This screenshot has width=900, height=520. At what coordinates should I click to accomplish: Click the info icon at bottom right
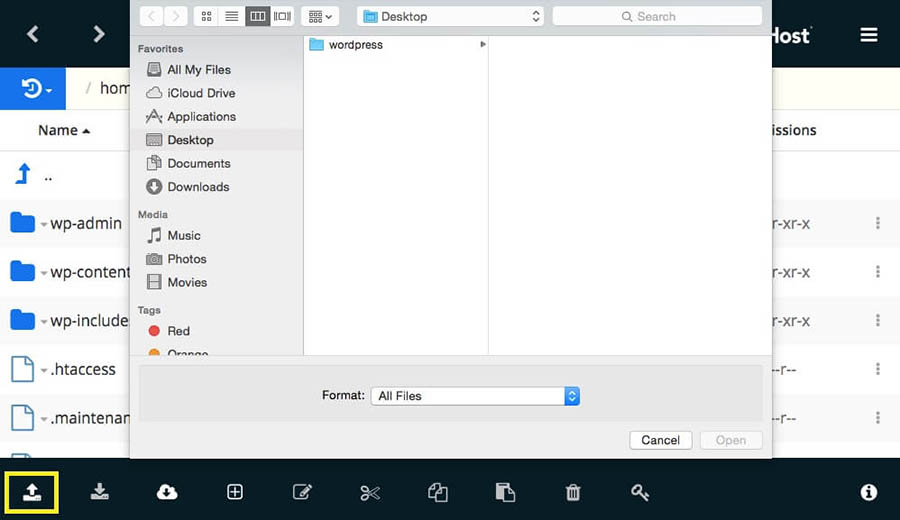869,492
